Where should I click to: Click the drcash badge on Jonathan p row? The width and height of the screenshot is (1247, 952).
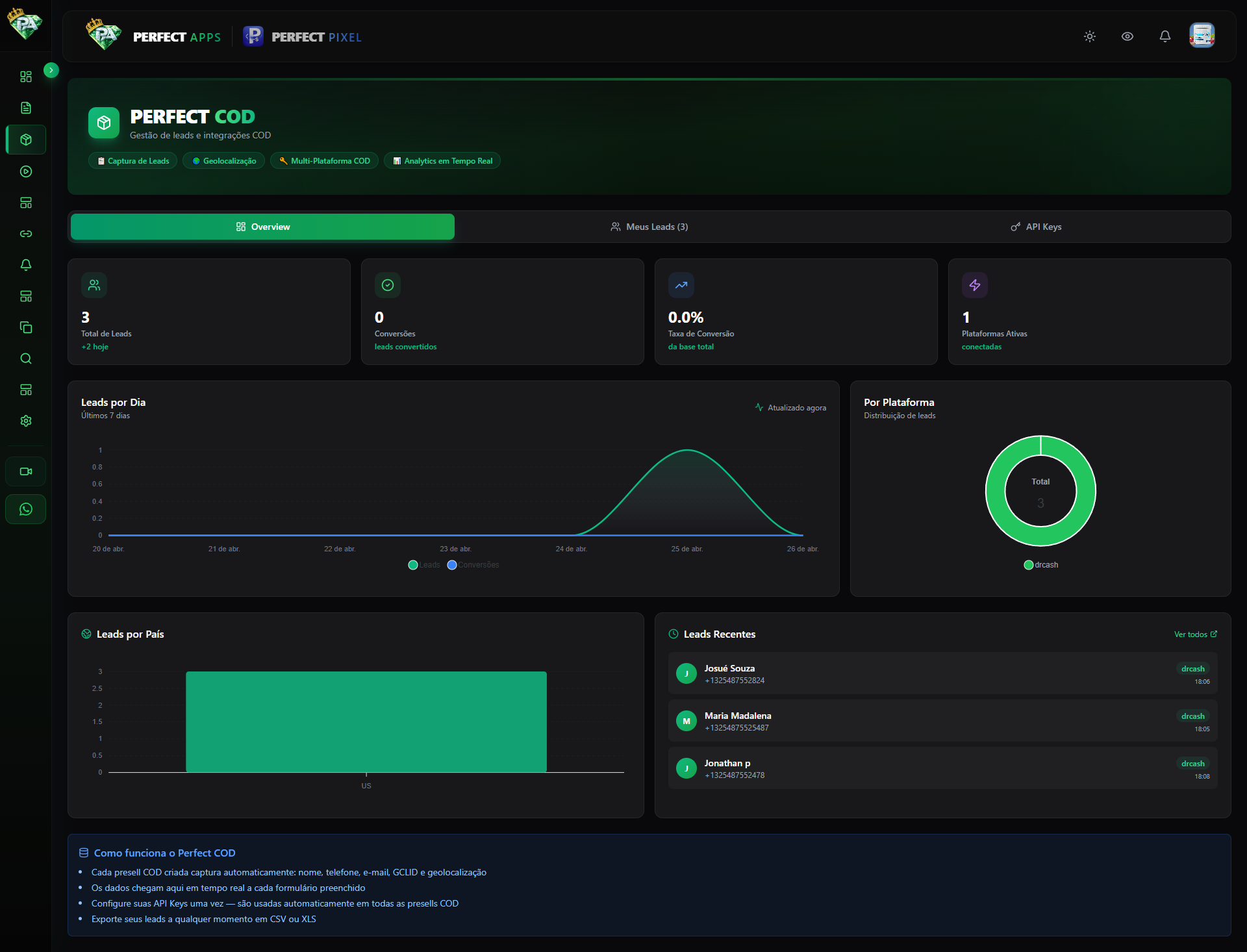pyautogui.click(x=1193, y=764)
